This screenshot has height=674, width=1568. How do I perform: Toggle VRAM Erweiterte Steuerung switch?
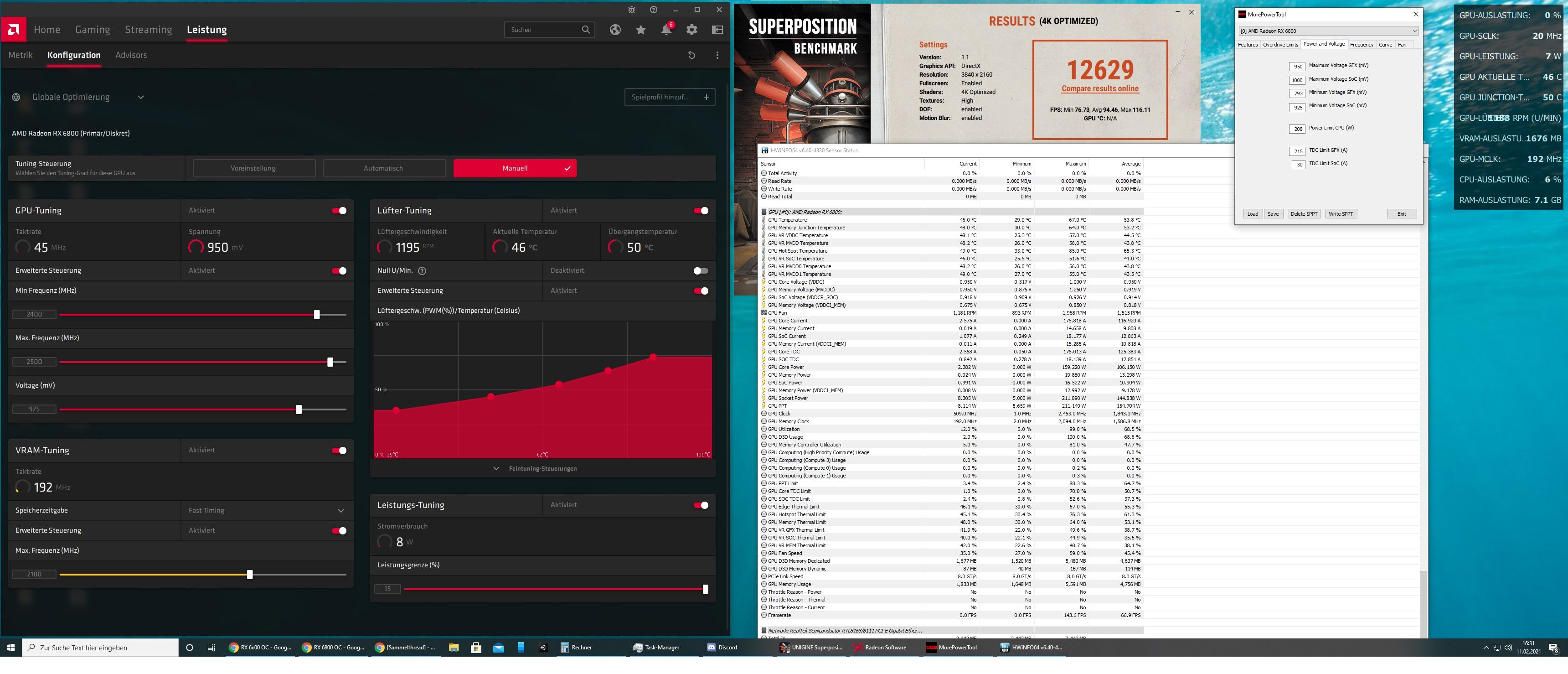pyautogui.click(x=339, y=530)
